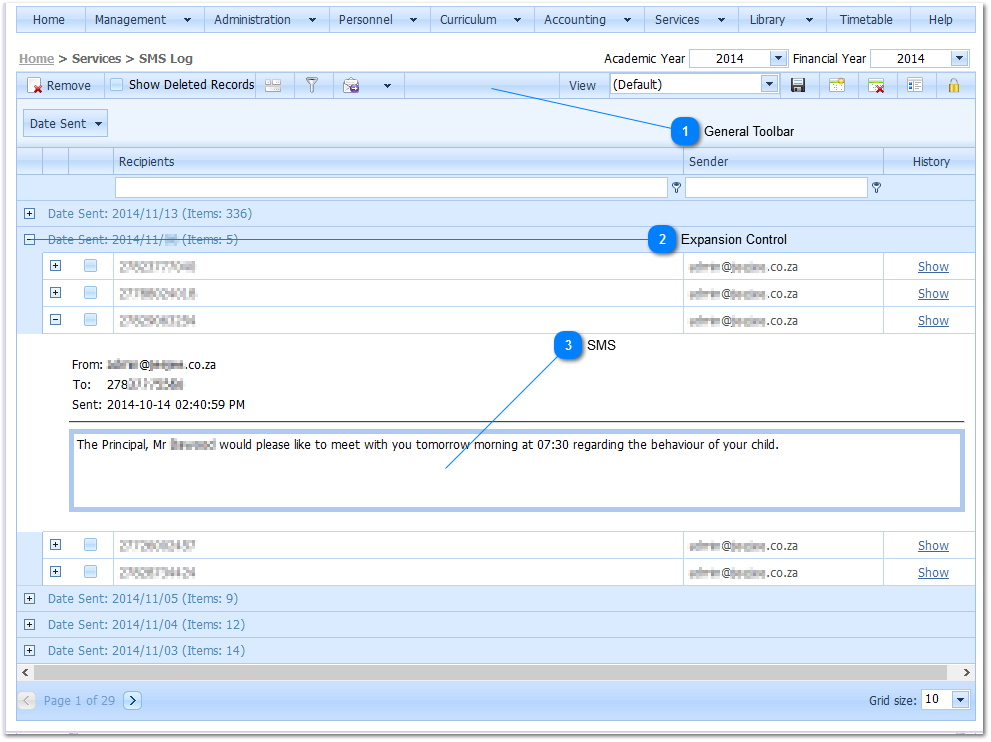The width and height of the screenshot is (991, 742).
Task: Delete the view using the red X grid icon
Action: click(x=876, y=85)
